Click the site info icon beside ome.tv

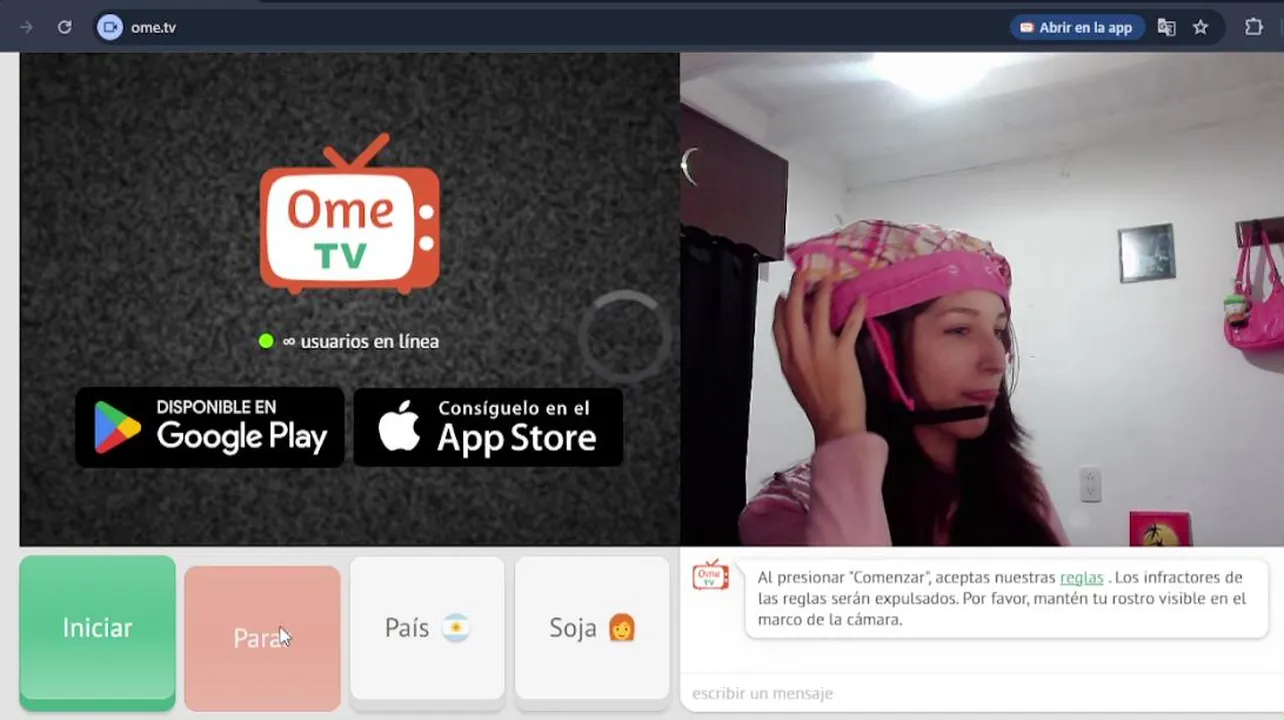click(x=109, y=27)
